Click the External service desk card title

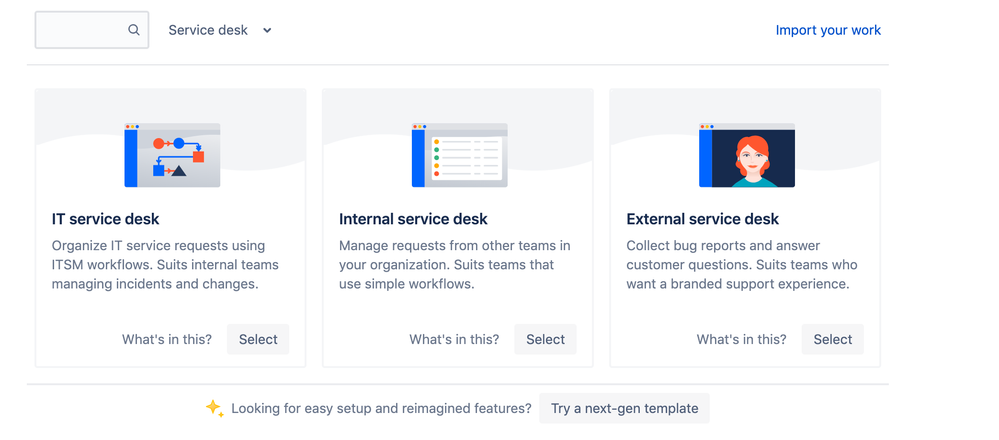[703, 219]
